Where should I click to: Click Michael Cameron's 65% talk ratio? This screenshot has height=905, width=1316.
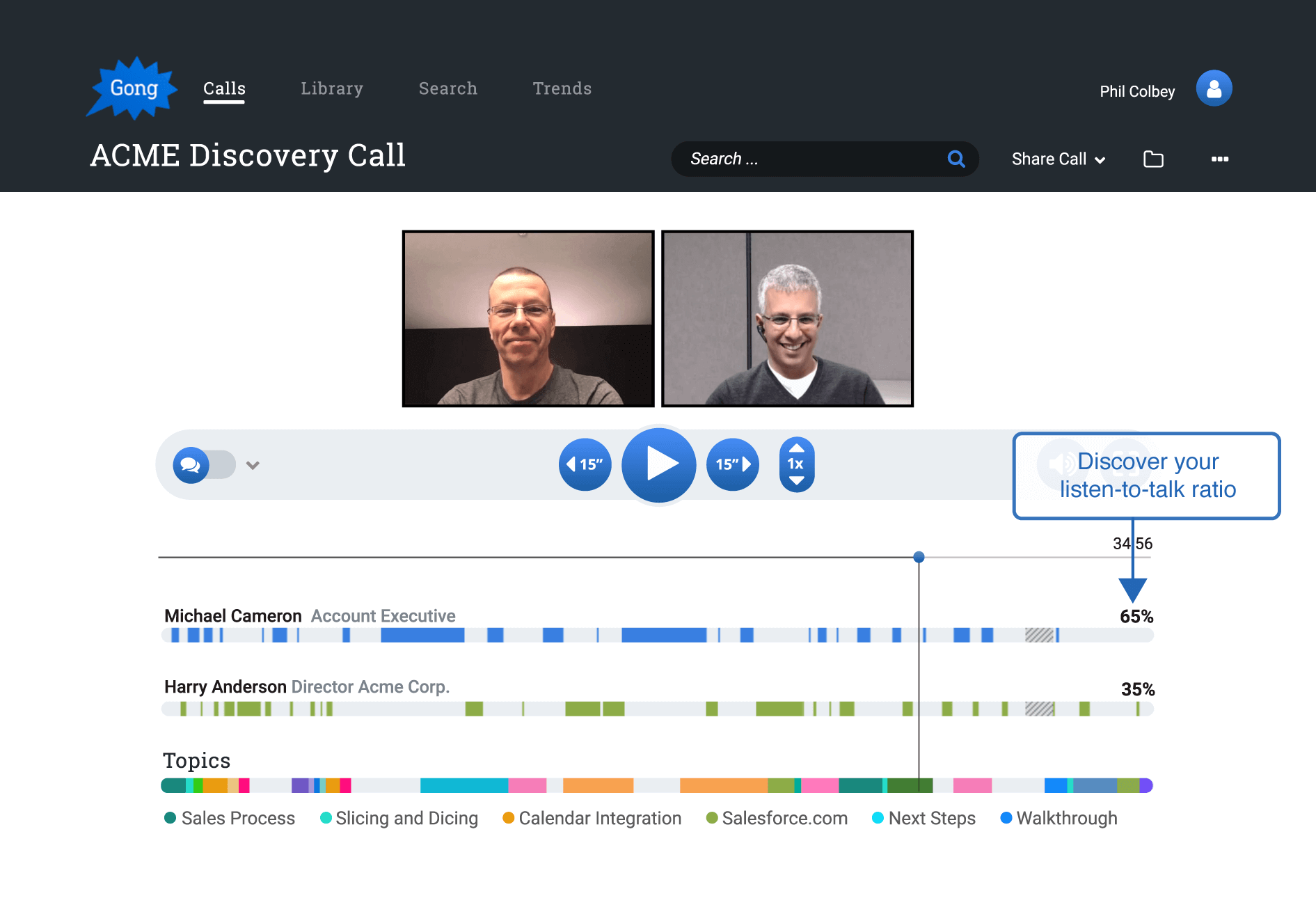[1136, 617]
